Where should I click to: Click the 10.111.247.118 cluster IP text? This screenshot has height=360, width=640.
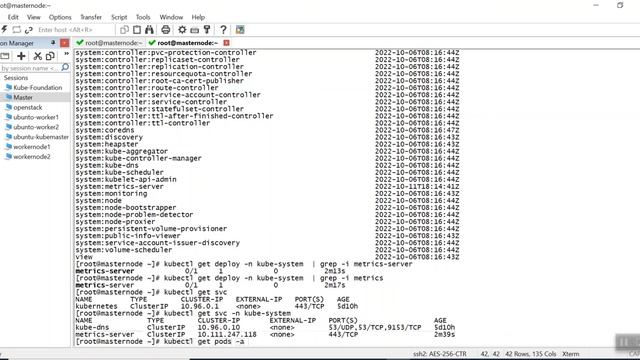tap(227, 334)
